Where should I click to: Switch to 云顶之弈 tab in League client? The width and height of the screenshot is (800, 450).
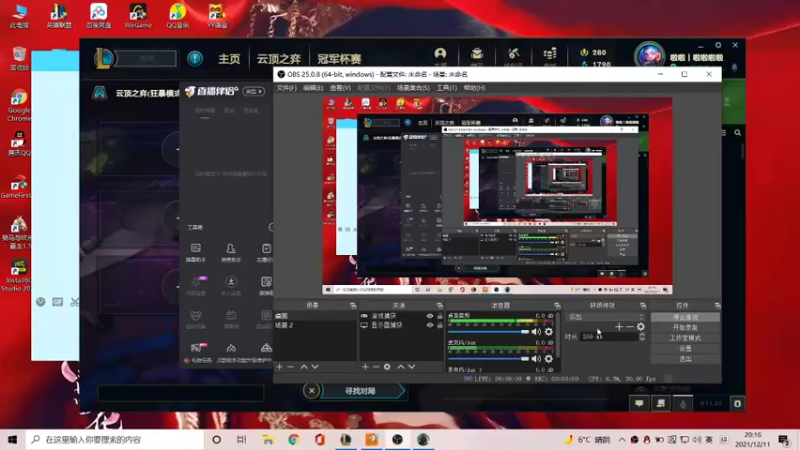[279, 59]
